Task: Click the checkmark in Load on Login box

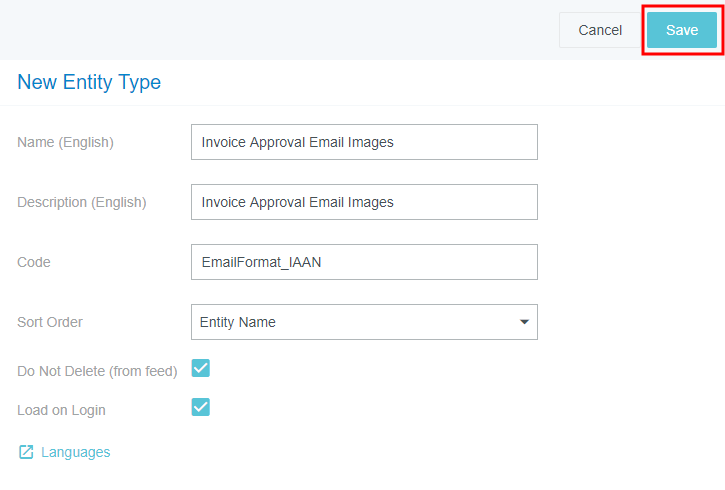Action: (x=201, y=407)
